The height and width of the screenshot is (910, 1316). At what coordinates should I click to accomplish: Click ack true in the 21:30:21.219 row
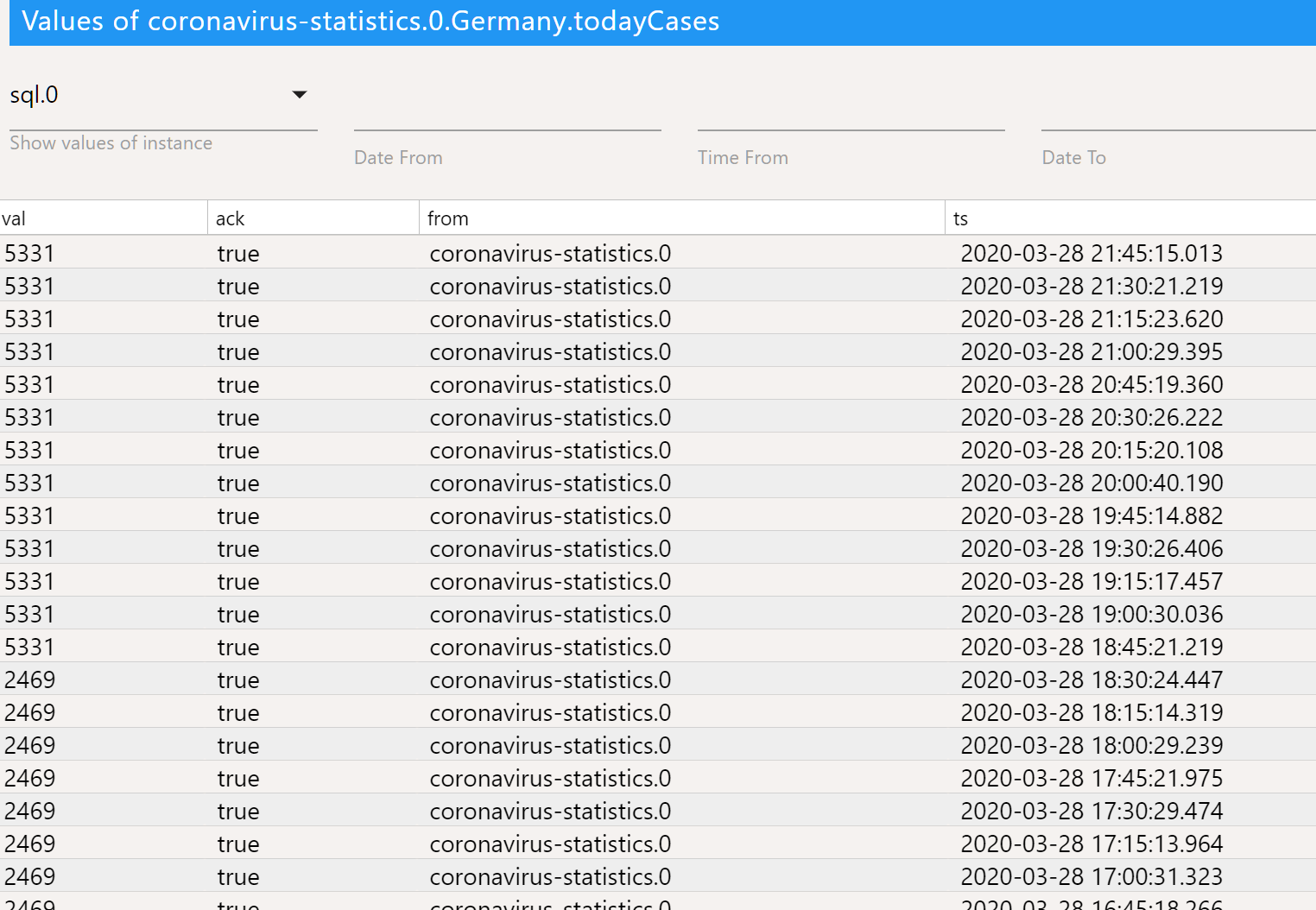coord(238,286)
